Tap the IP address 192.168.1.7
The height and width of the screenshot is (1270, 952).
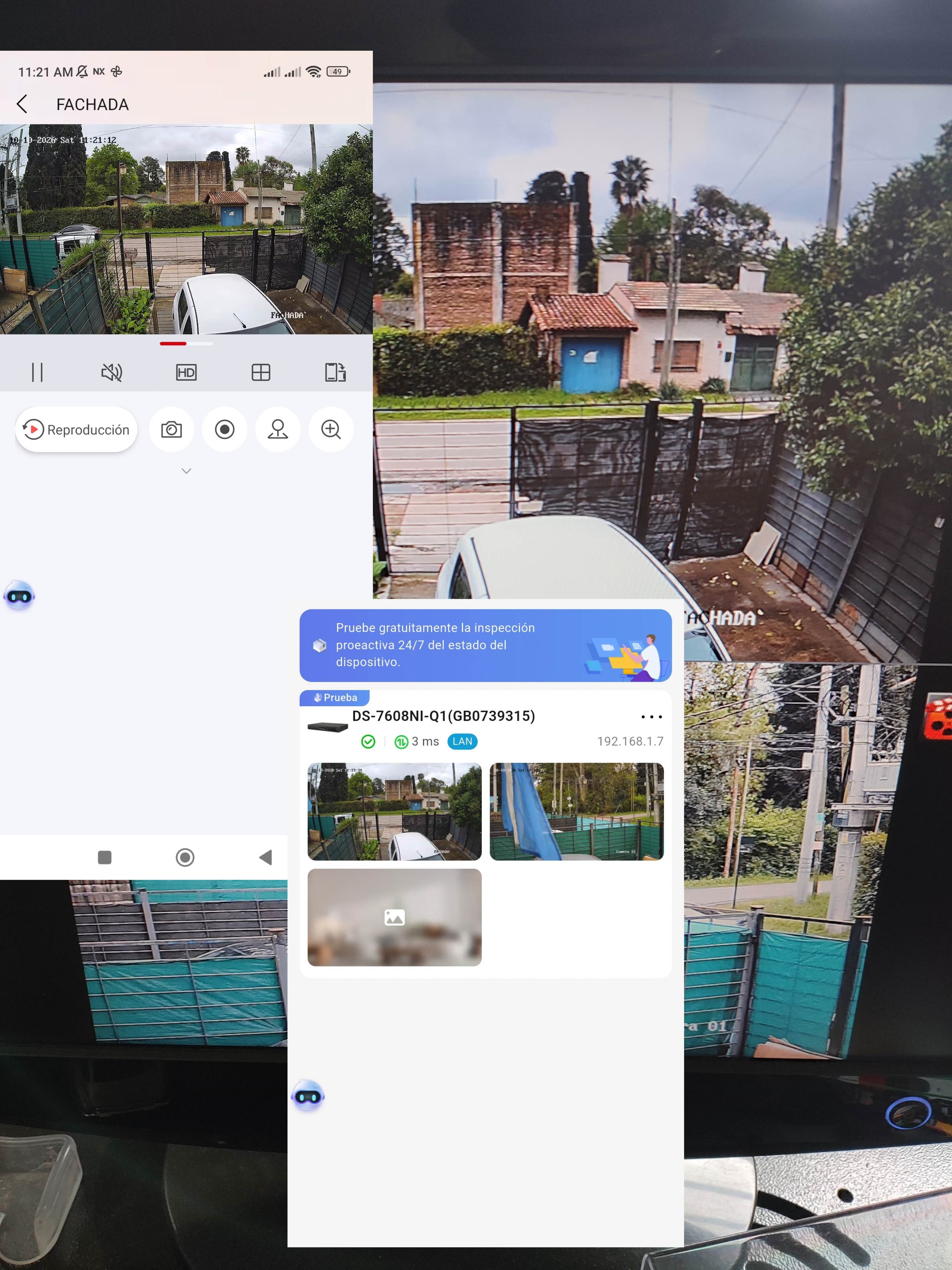tap(630, 741)
